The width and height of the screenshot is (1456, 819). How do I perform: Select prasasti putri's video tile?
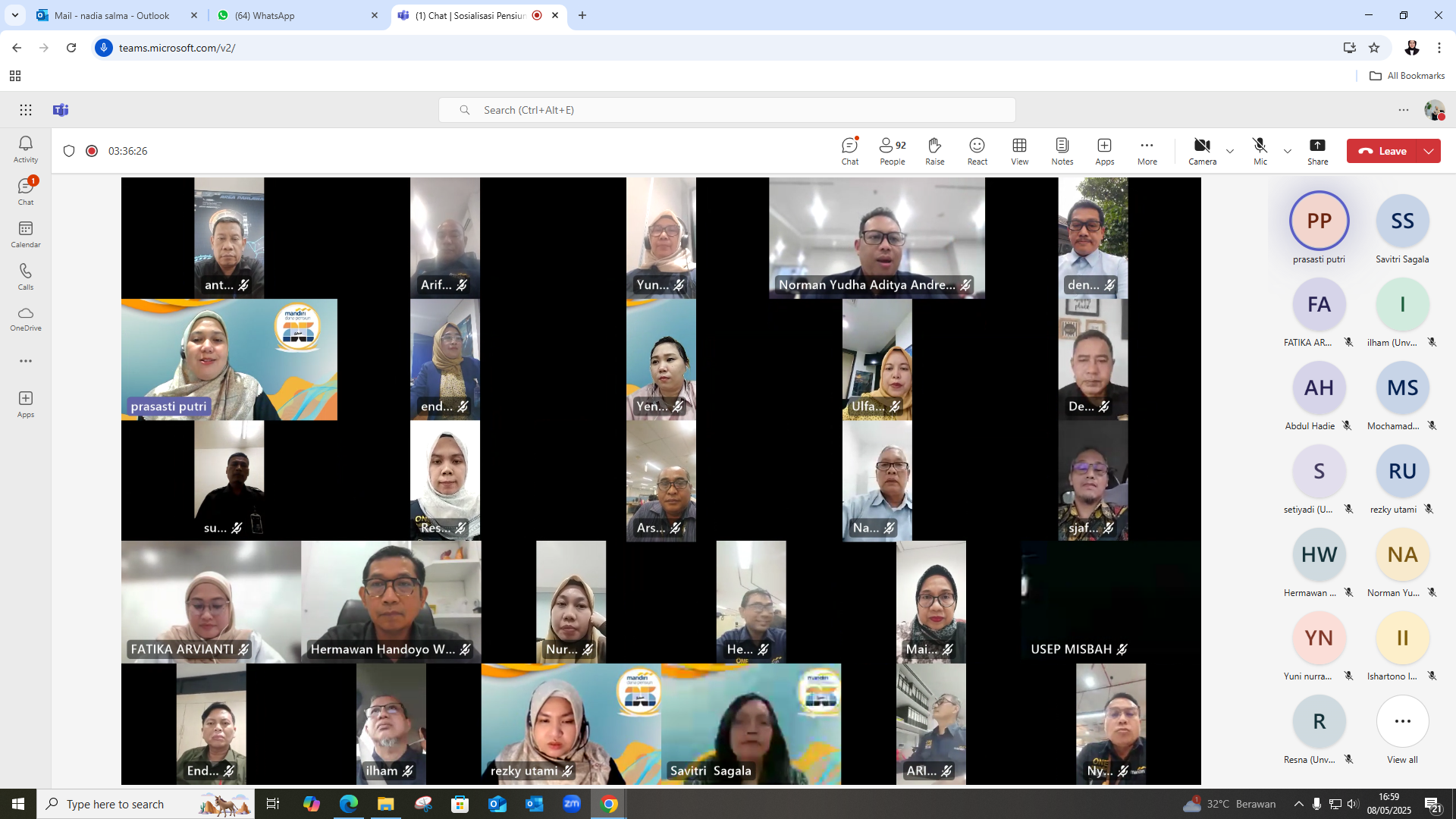[229, 359]
